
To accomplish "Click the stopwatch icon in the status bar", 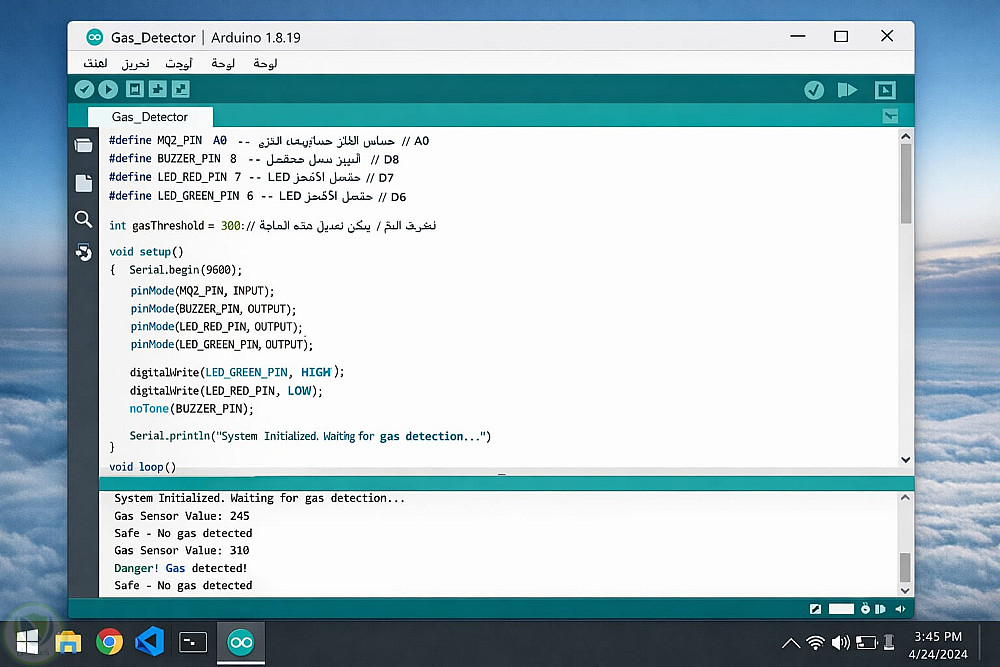I will tap(865, 608).
